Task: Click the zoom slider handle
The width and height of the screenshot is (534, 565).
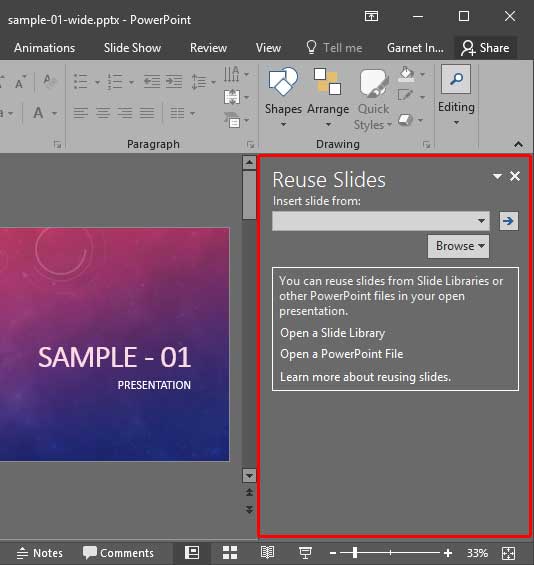Action: [355, 552]
